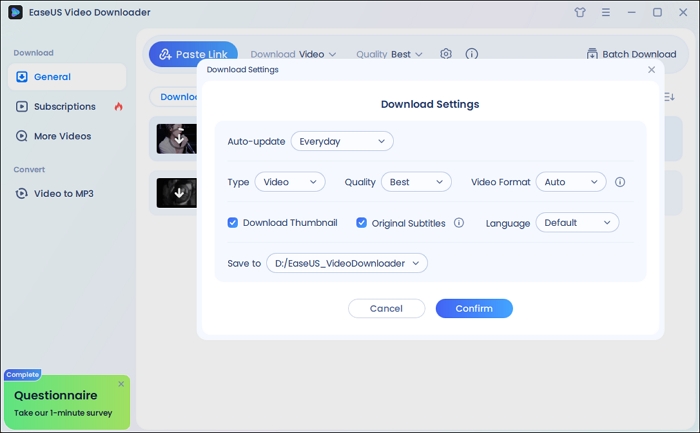Uncheck the Download Thumbnail checkbox
Viewport: 700px width, 433px height.
click(233, 222)
